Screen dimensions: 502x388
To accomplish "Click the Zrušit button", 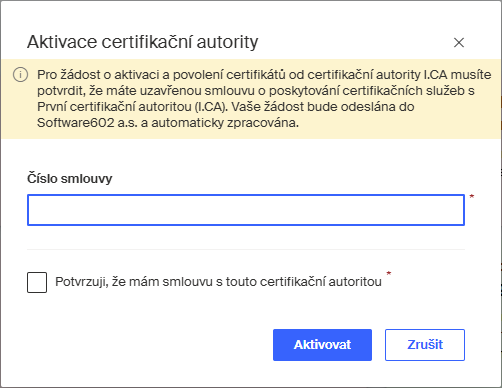I will (x=425, y=345).
